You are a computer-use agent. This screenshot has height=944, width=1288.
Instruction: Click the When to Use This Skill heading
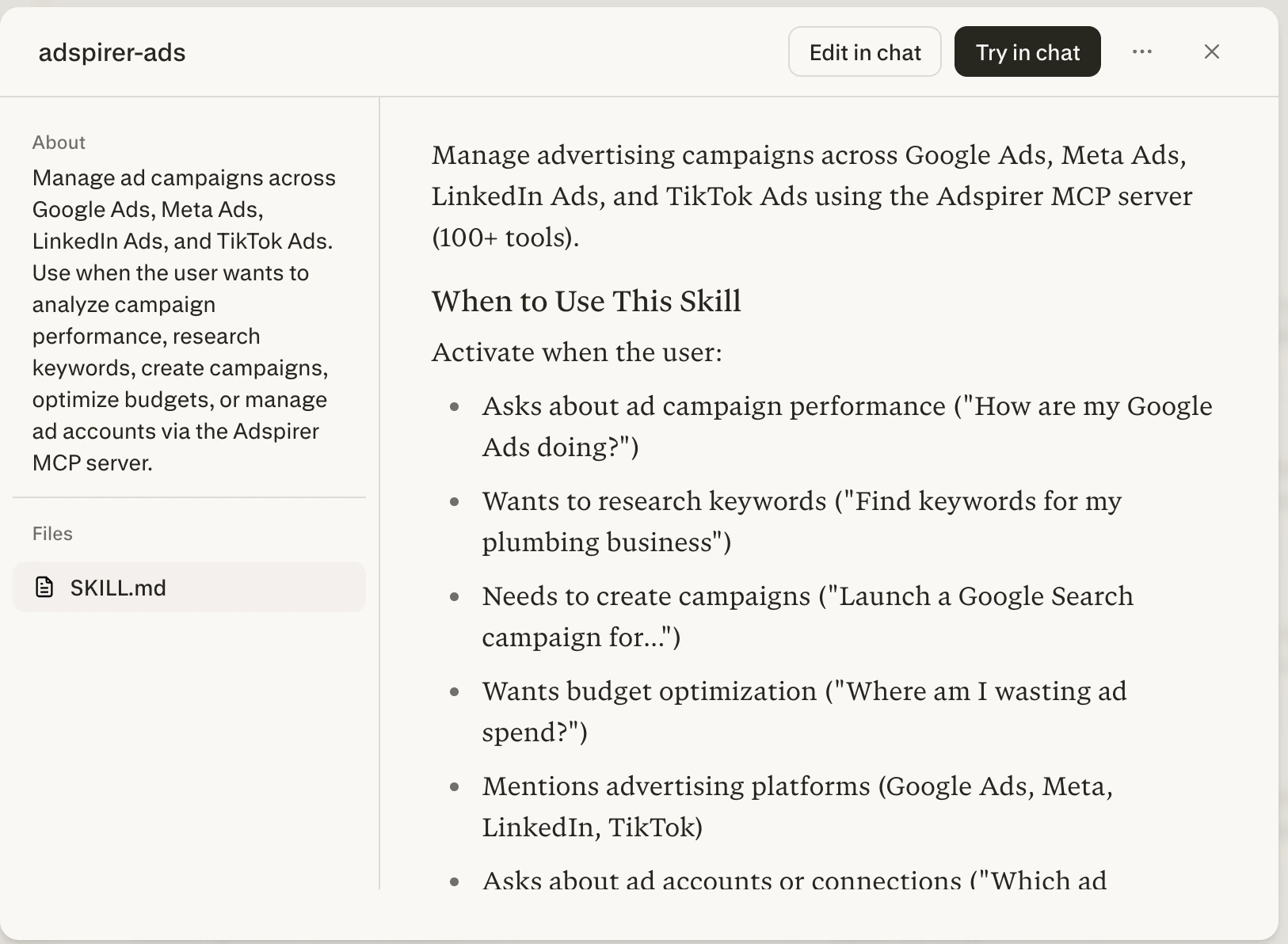point(586,302)
